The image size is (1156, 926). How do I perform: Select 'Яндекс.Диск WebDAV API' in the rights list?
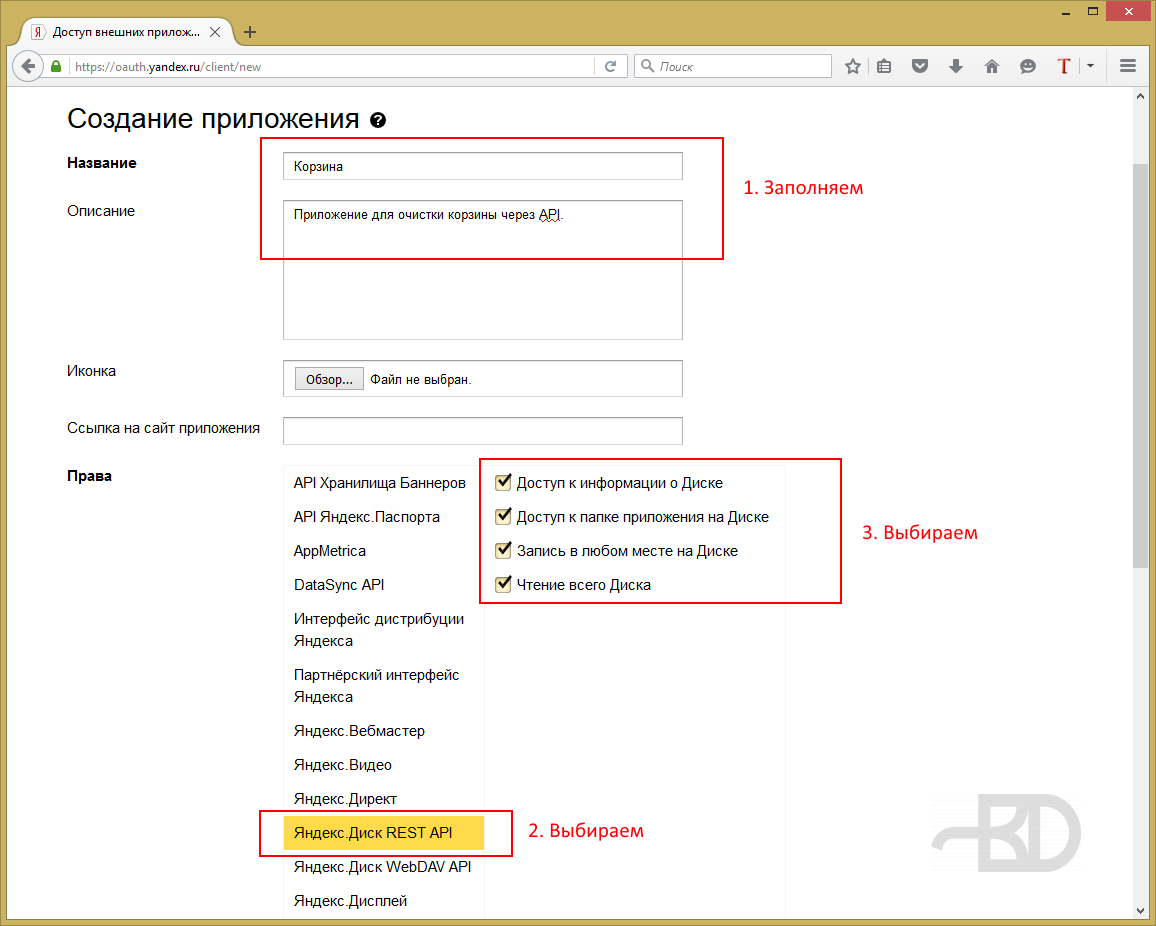tap(383, 866)
